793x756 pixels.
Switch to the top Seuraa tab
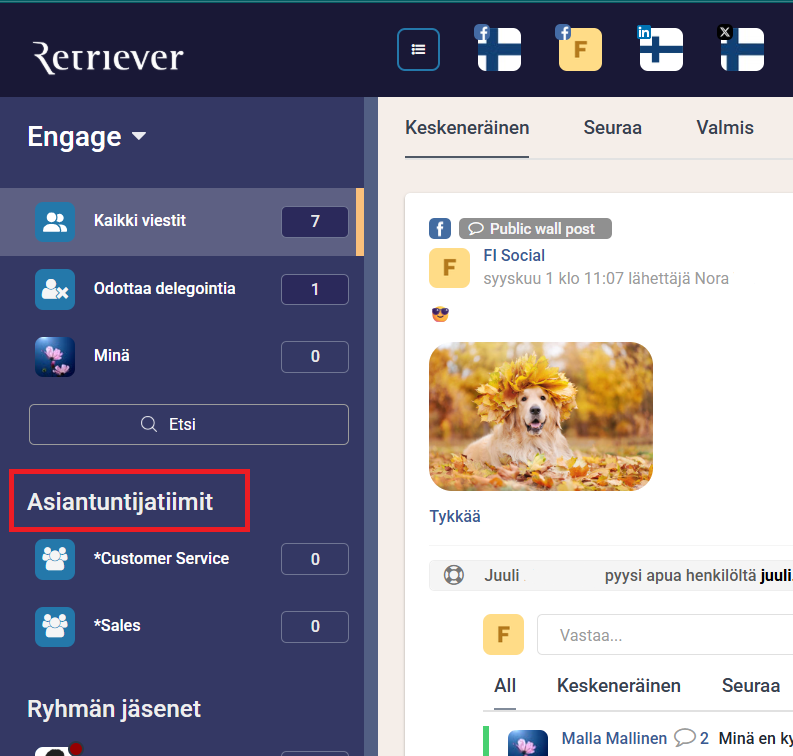click(x=612, y=128)
